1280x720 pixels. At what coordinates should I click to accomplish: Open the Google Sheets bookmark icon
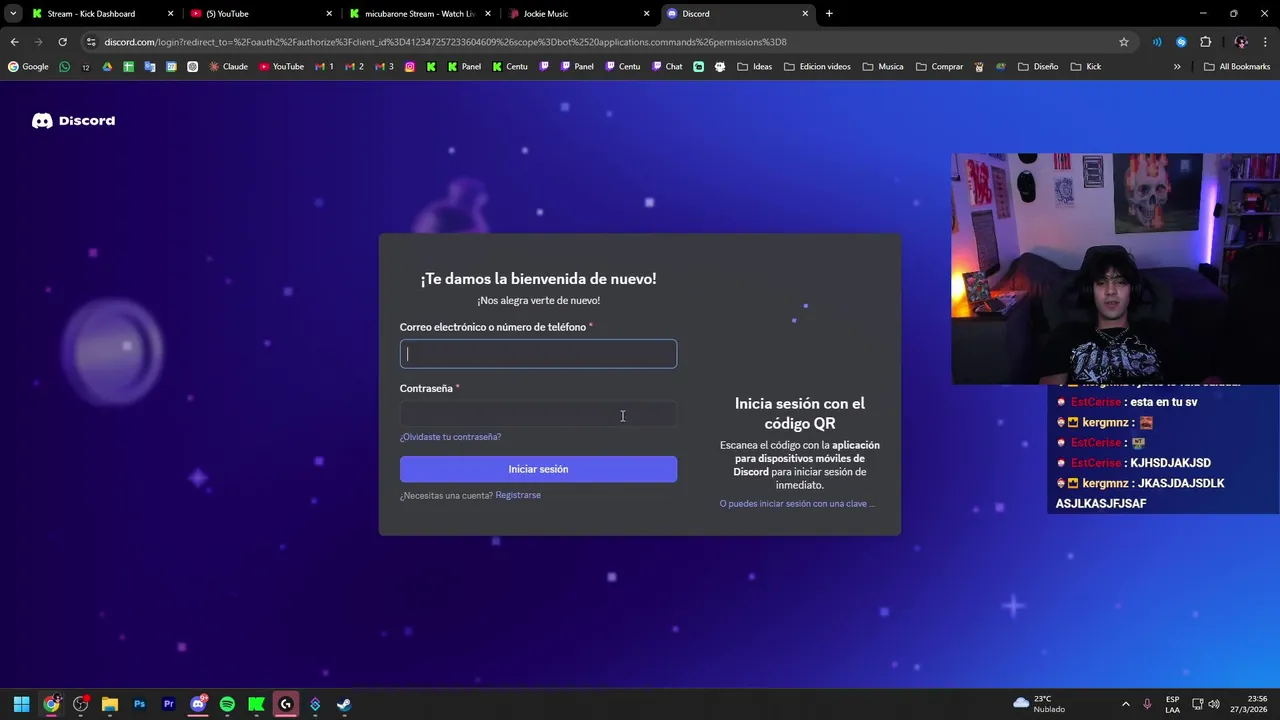[129, 67]
